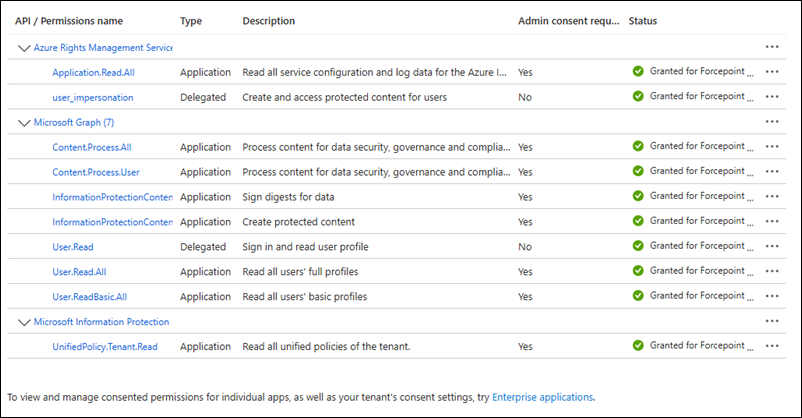Open the user_impersonation permission link
The image size is (802, 418).
pos(93,97)
